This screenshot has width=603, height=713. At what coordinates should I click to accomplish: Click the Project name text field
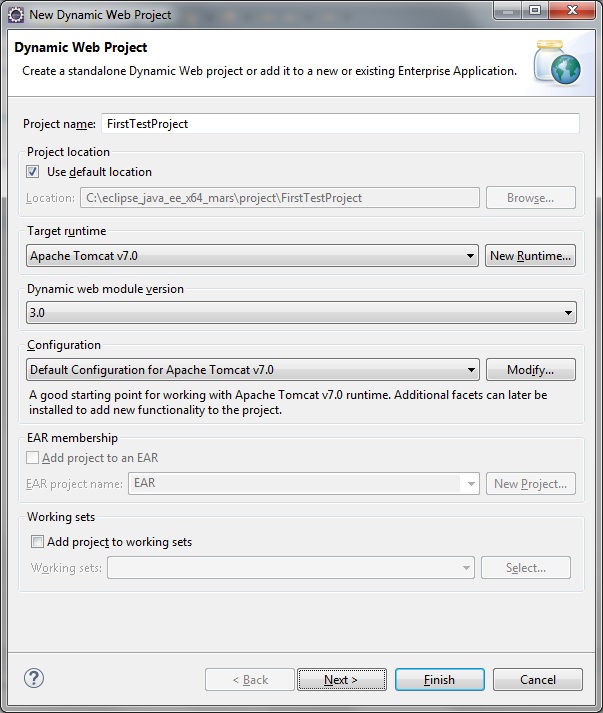coord(340,124)
